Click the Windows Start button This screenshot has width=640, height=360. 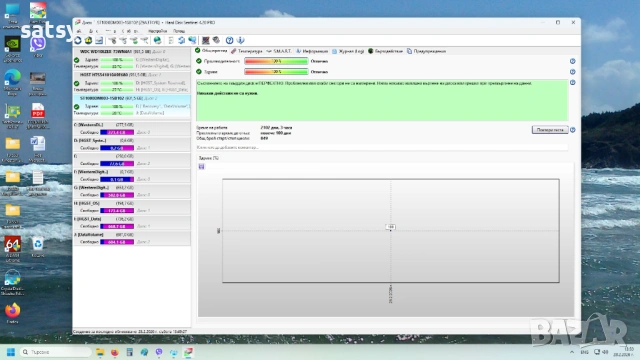coord(11,352)
